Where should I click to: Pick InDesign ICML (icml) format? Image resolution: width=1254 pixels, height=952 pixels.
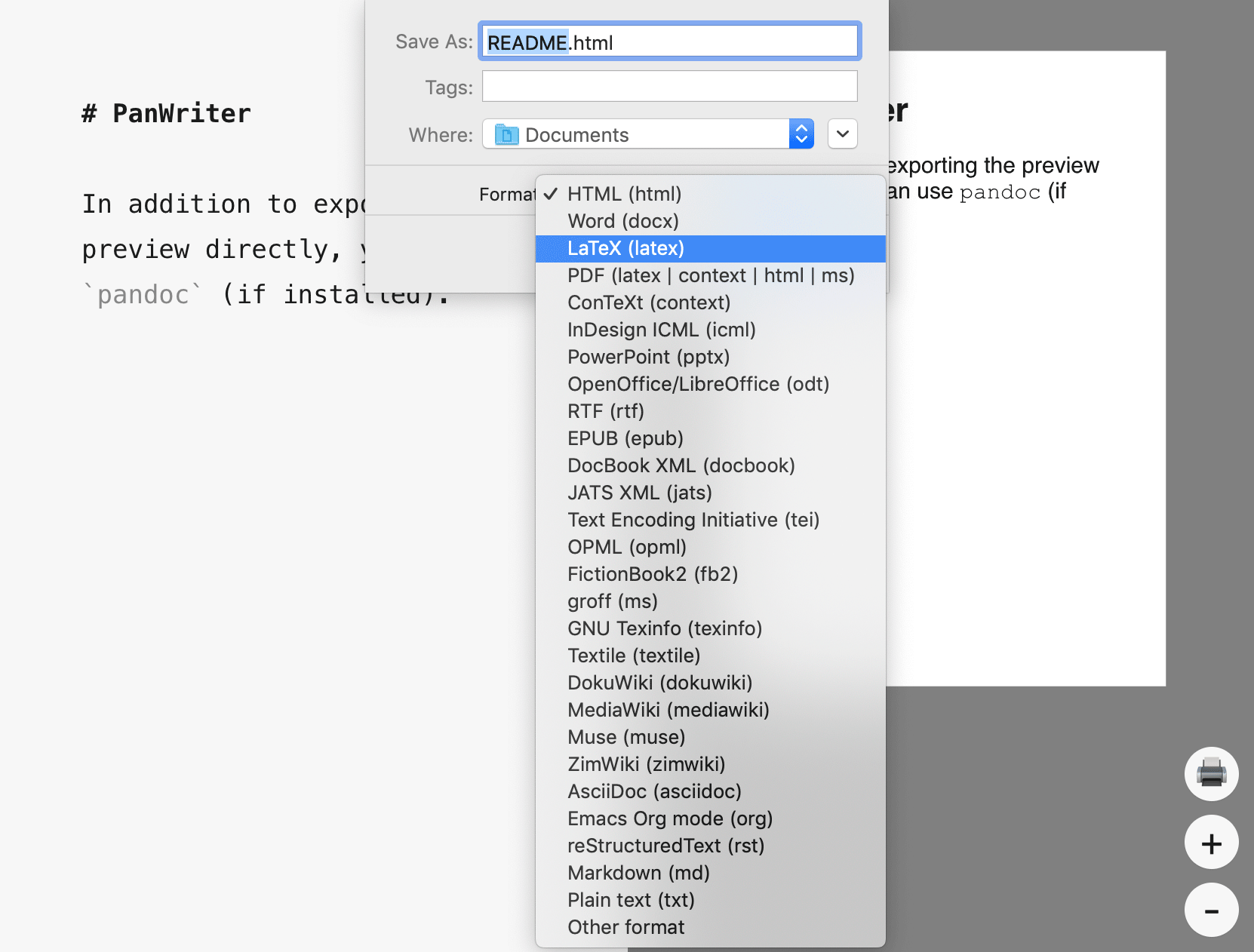tap(711, 330)
